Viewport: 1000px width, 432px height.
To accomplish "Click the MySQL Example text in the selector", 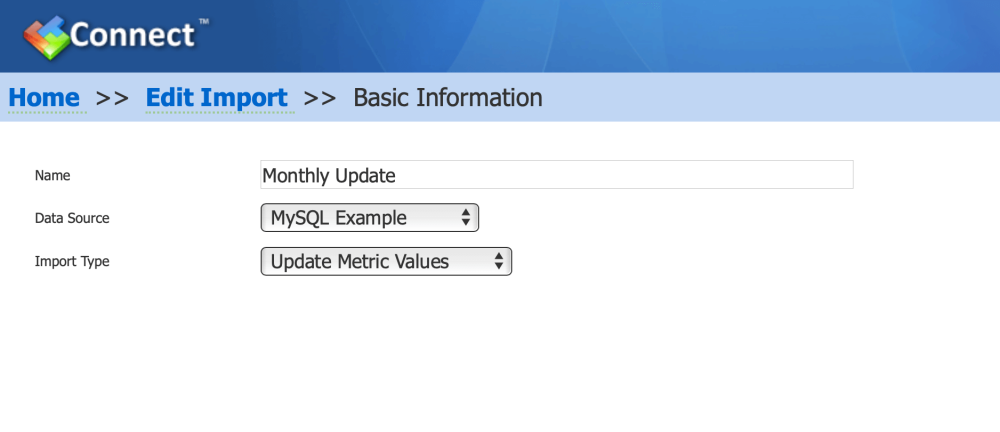I will point(339,218).
